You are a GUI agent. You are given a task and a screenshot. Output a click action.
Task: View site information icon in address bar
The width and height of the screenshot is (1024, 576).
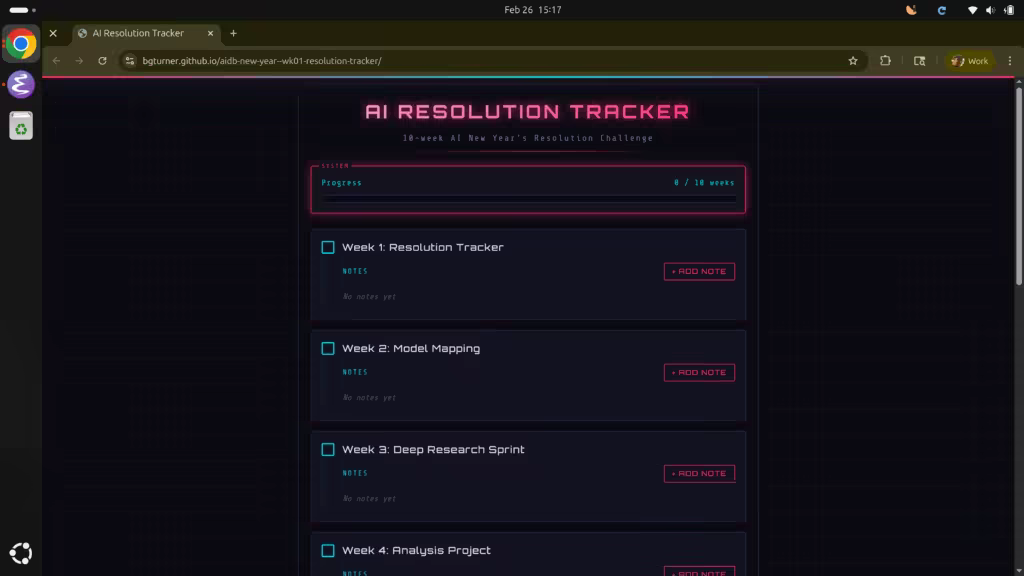(x=130, y=61)
